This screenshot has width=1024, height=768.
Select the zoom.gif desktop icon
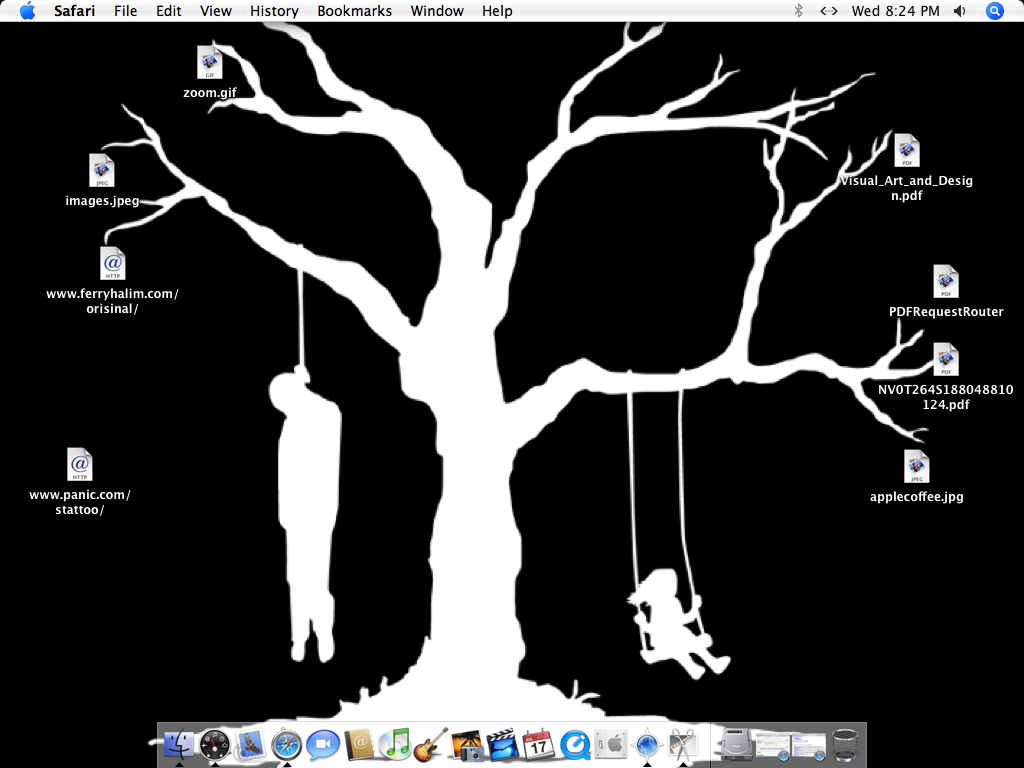pos(210,63)
